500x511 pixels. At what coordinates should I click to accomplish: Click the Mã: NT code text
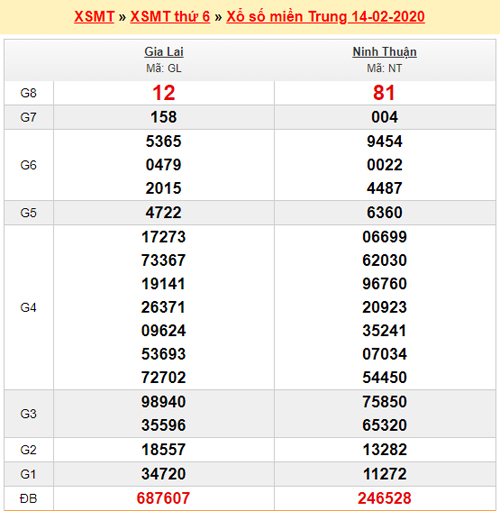click(x=384, y=68)
